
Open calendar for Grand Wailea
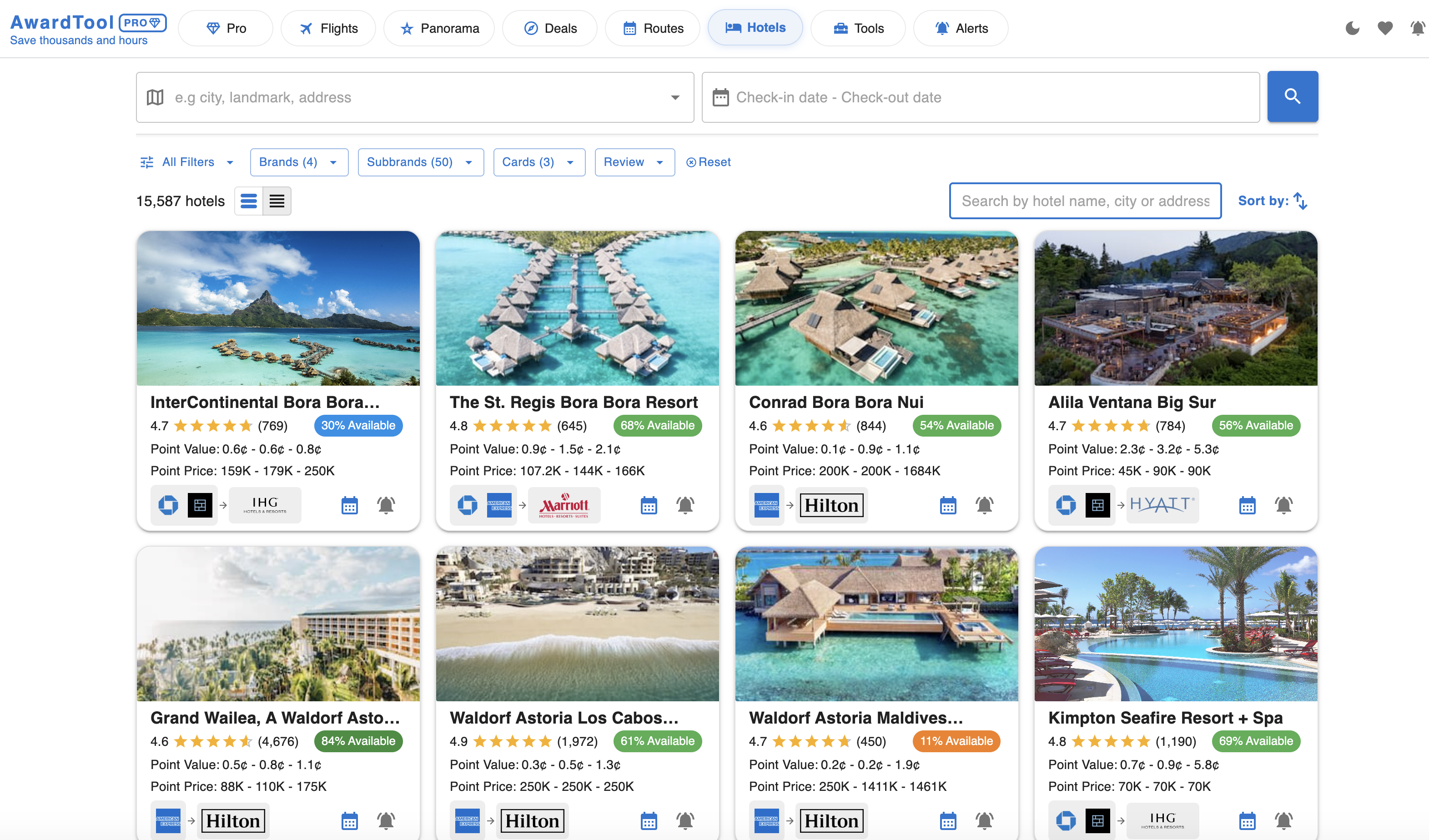[x=349, y=821]
